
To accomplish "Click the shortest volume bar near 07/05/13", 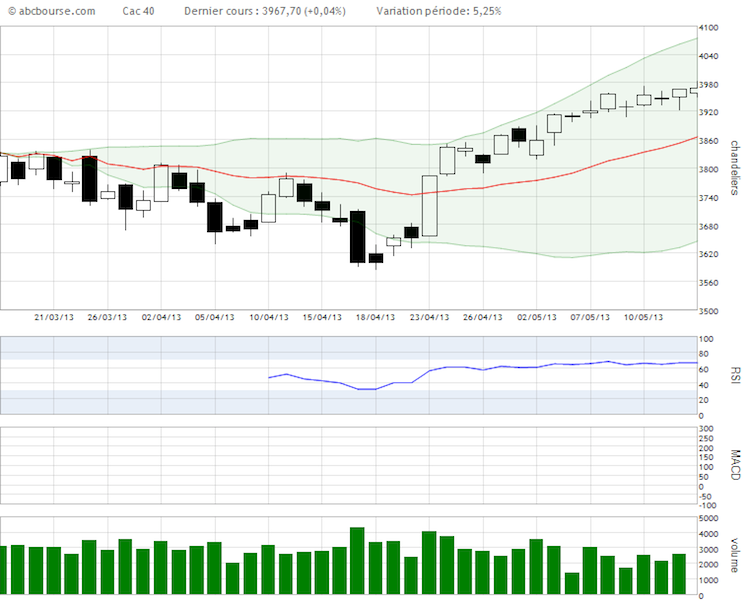I will [572, 583].
